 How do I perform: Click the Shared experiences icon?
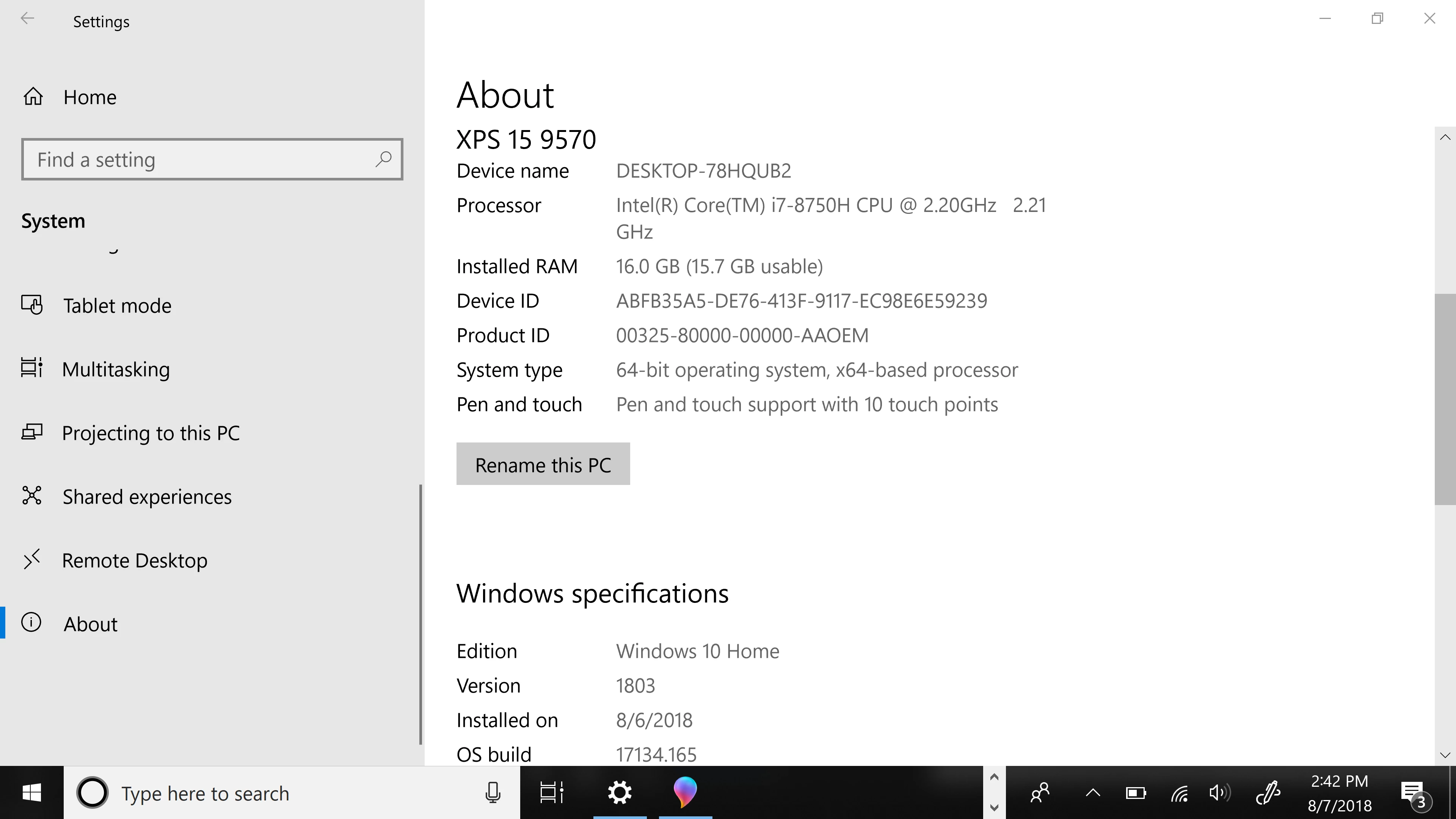click(x=31, y=496)
